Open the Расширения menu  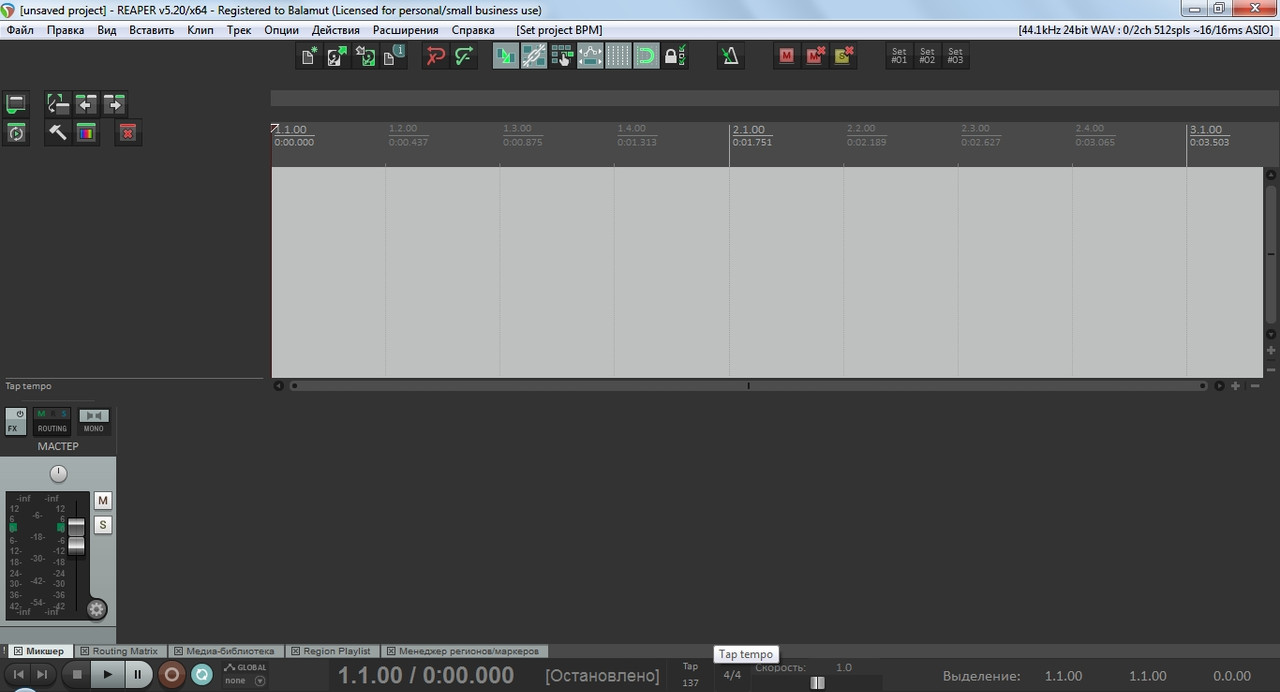[x=405, y=30]
